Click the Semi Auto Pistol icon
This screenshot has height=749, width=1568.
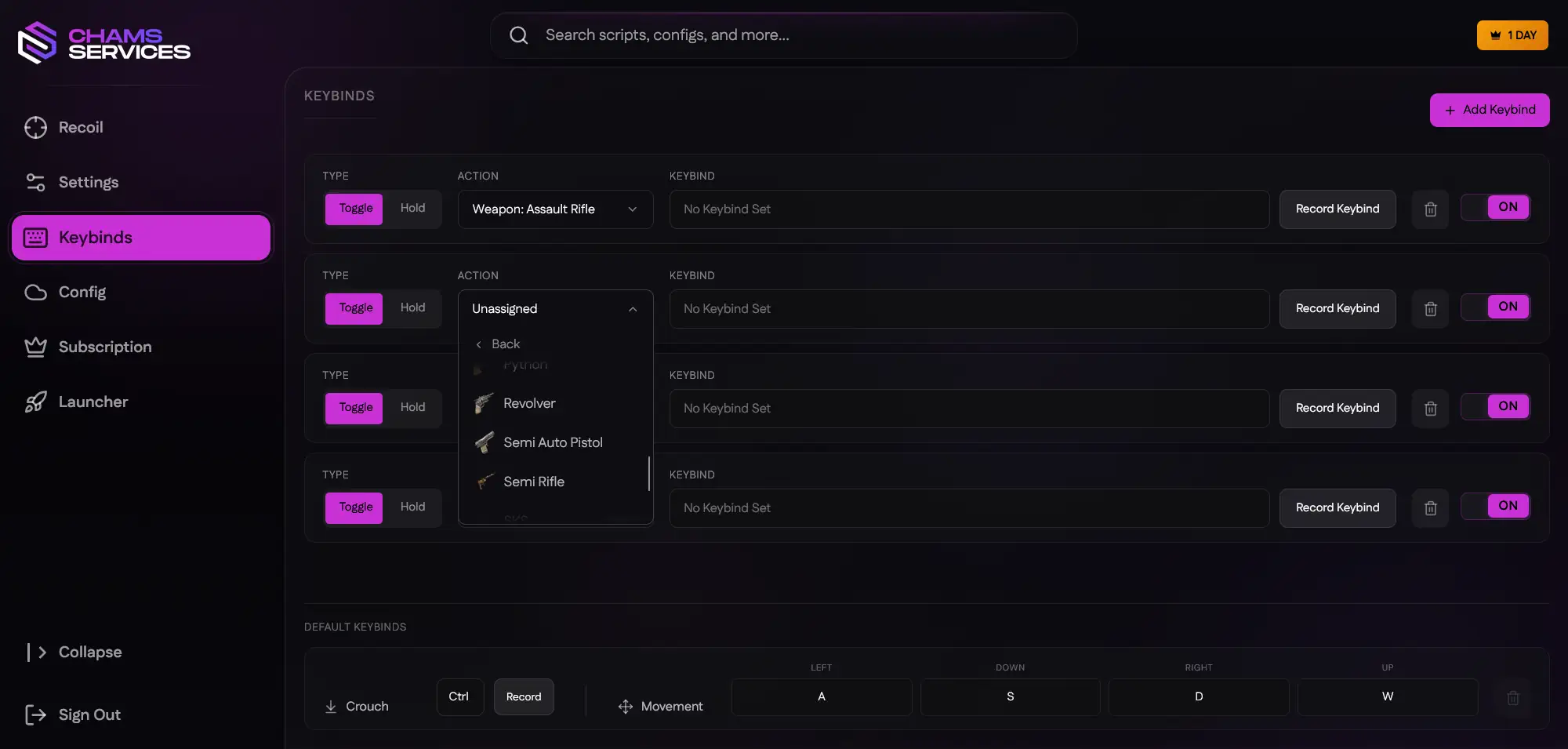coord(484,442)
